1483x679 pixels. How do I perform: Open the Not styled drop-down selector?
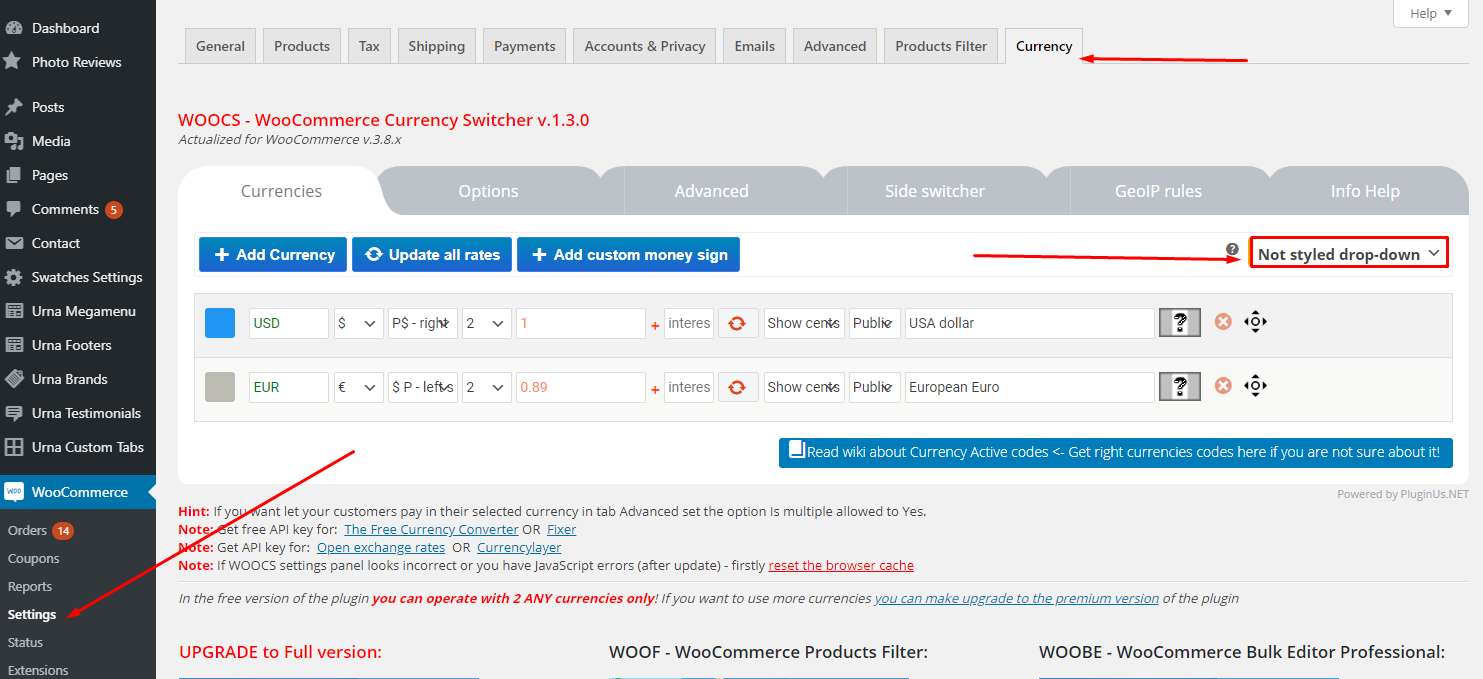point(1349,254)
